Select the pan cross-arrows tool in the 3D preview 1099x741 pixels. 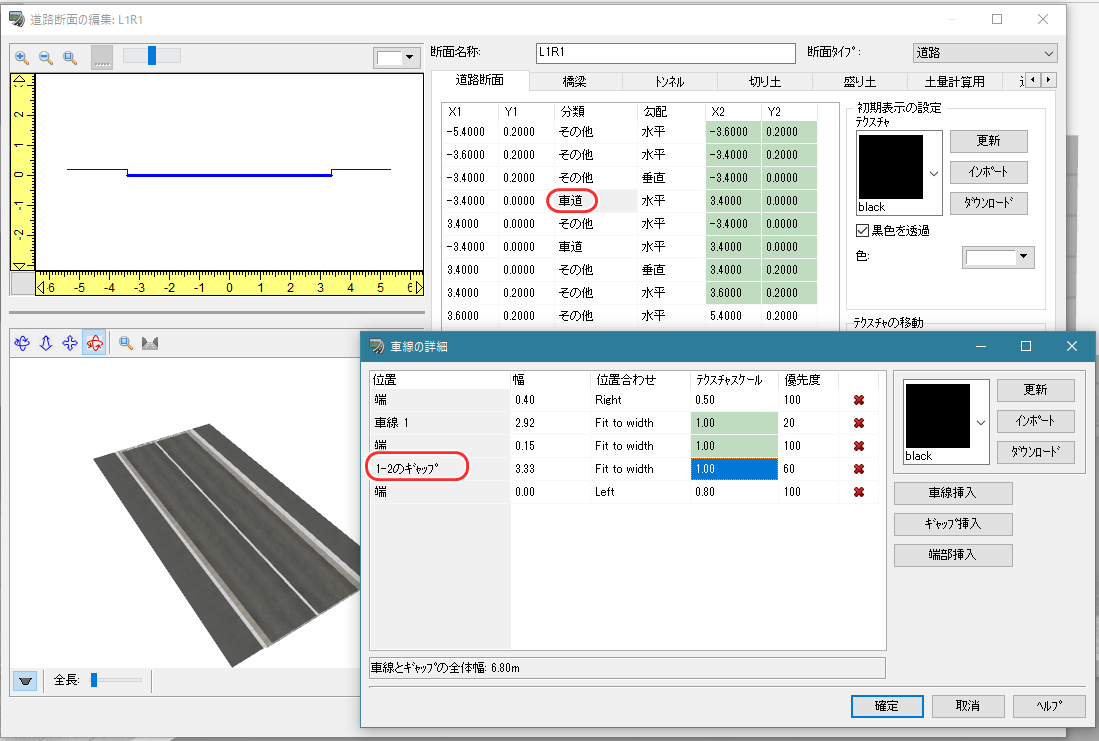pyautogui.click(x=70, y=343)
